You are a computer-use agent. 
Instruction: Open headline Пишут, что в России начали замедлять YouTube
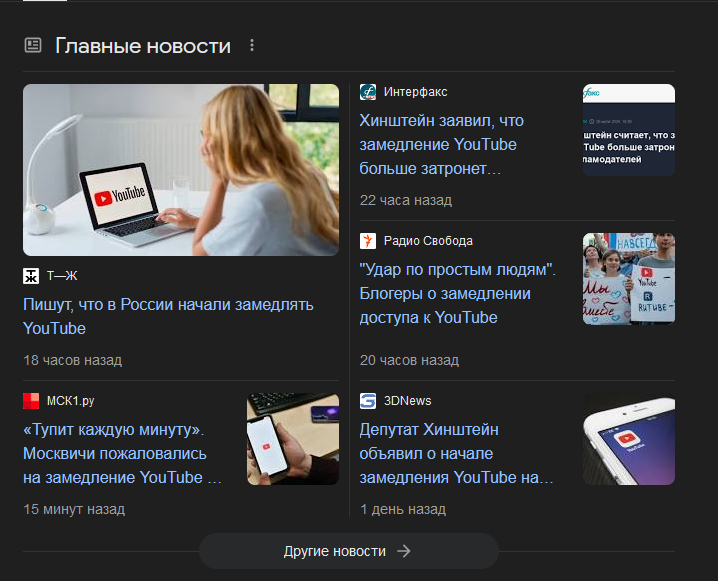pyautogui.click(x=168, y=316)
